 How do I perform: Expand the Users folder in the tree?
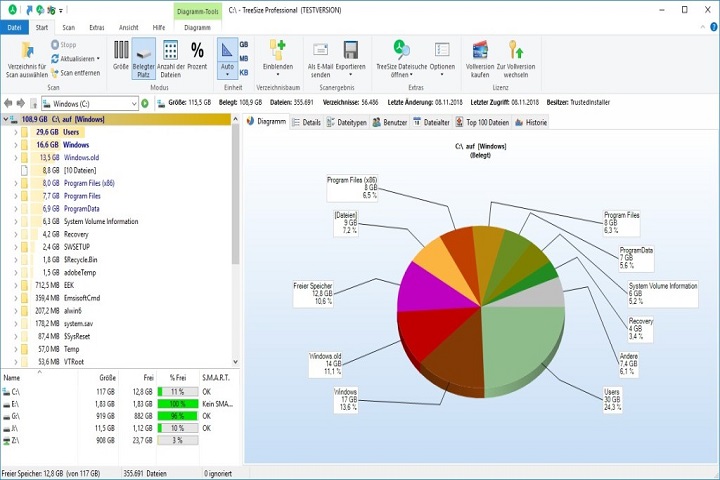[x=15, y=131]
